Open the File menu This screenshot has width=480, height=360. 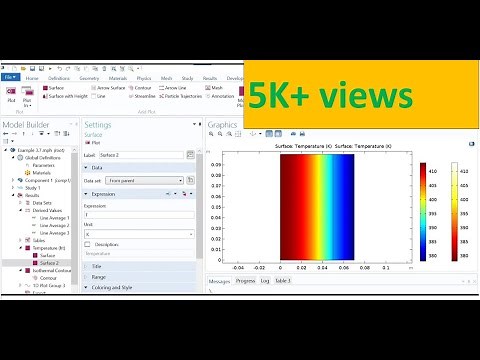pos(11,77)
